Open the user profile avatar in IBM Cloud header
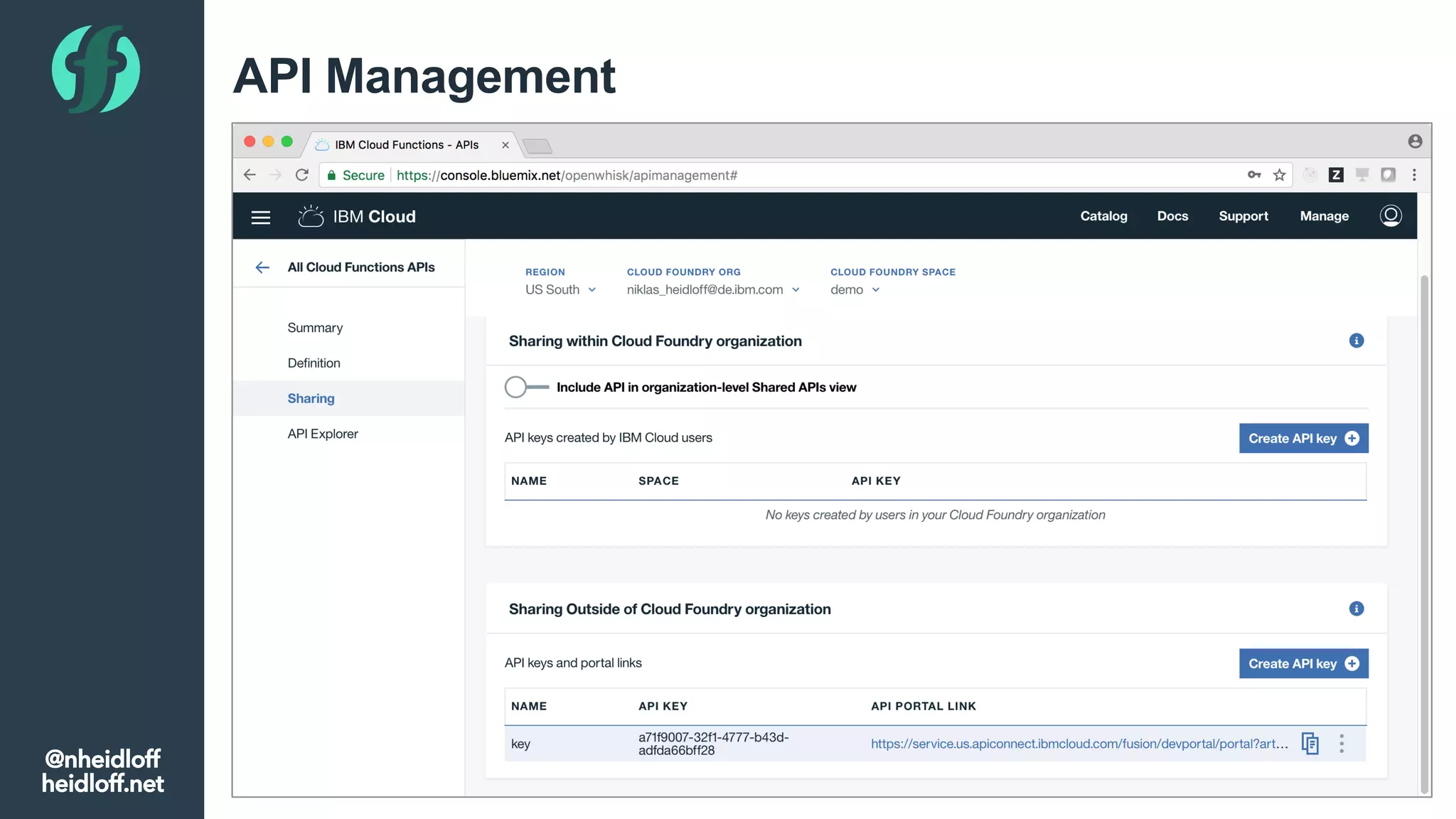This screenshot has height=819, width=1456. (1391, 215)
